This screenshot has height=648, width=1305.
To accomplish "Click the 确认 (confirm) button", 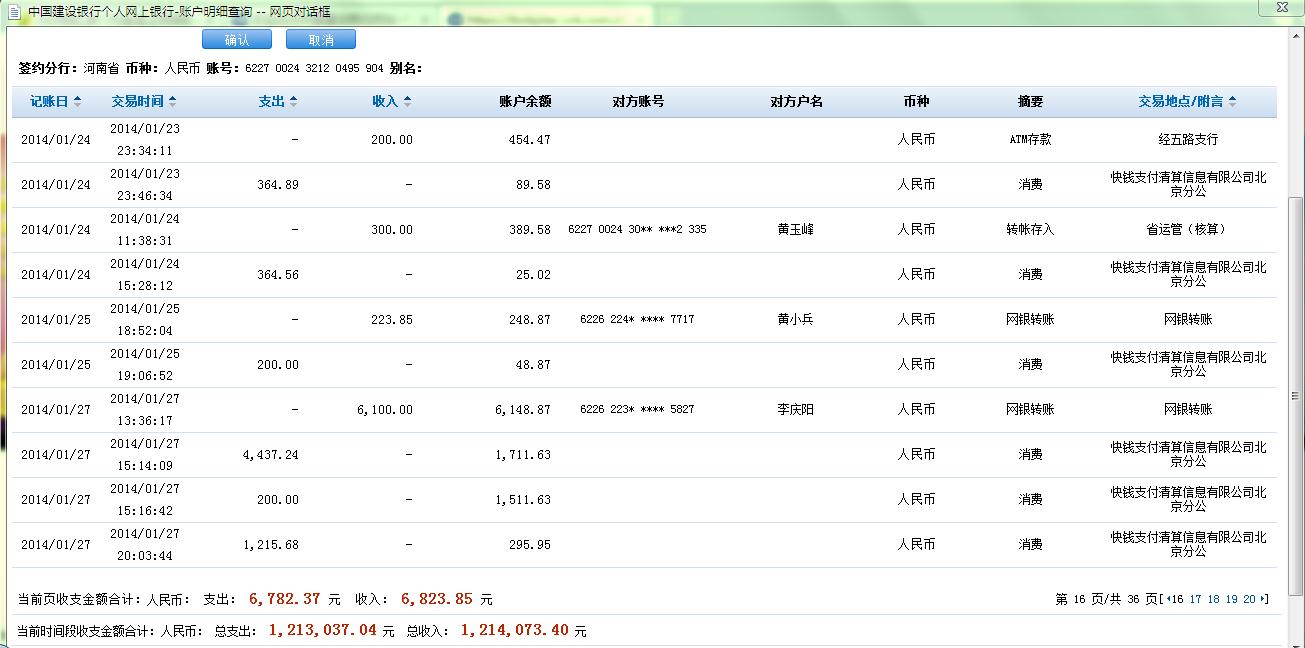I will click(236, 39).
